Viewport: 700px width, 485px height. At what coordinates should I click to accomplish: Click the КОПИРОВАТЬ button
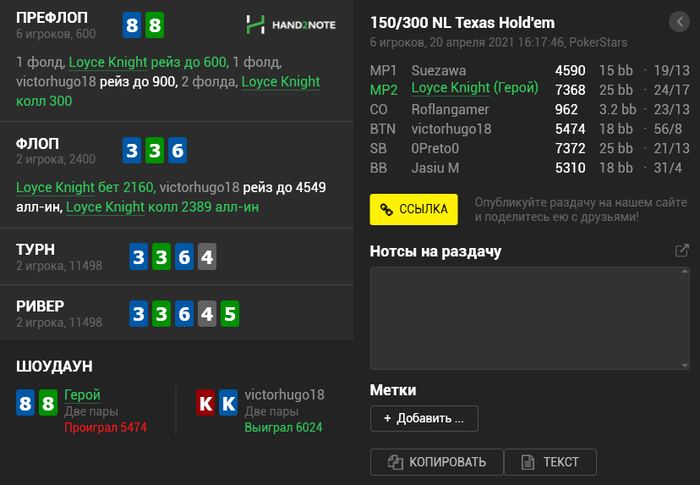point(437,462)
